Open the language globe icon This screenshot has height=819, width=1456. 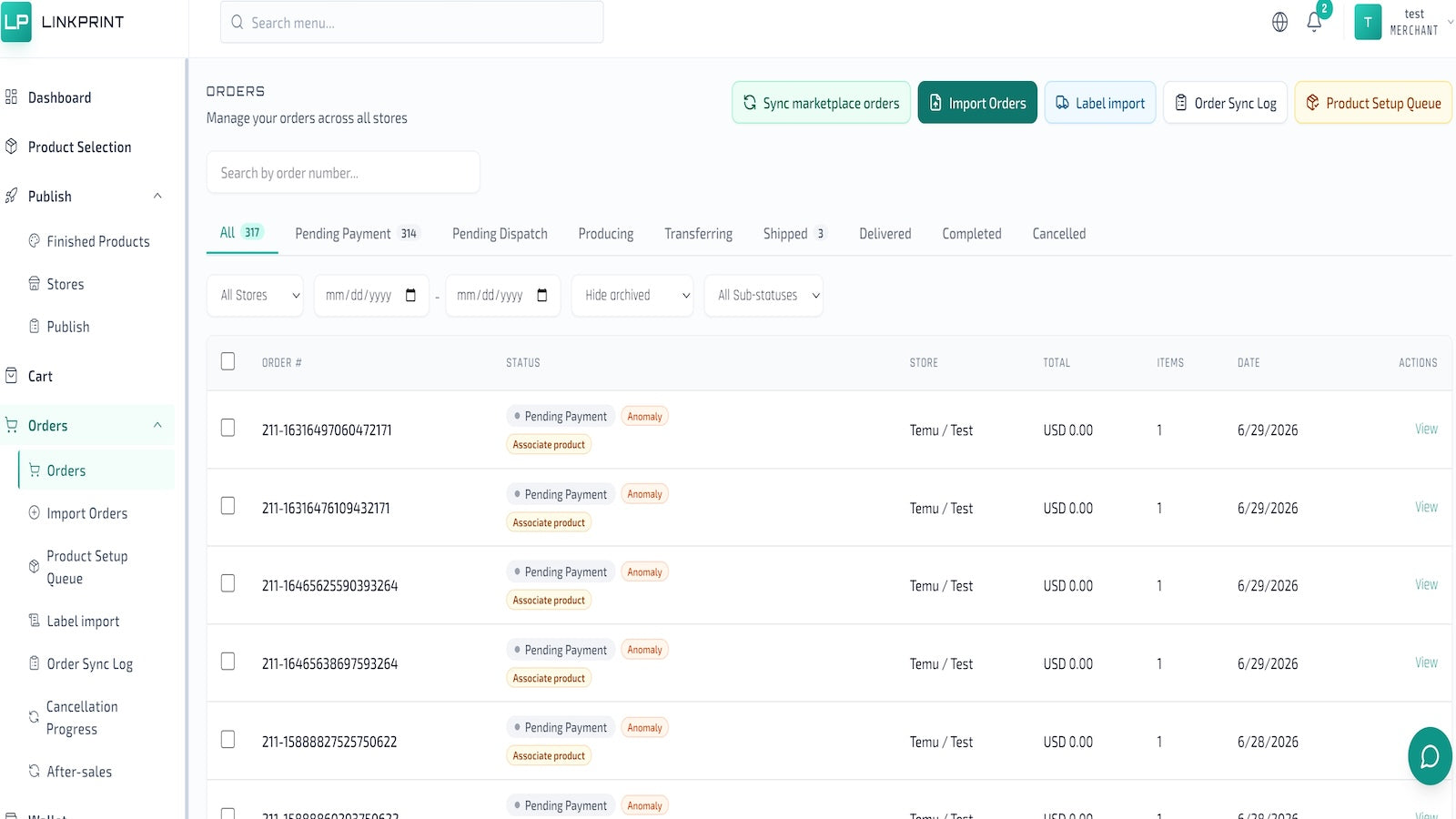click(1279, 22)
